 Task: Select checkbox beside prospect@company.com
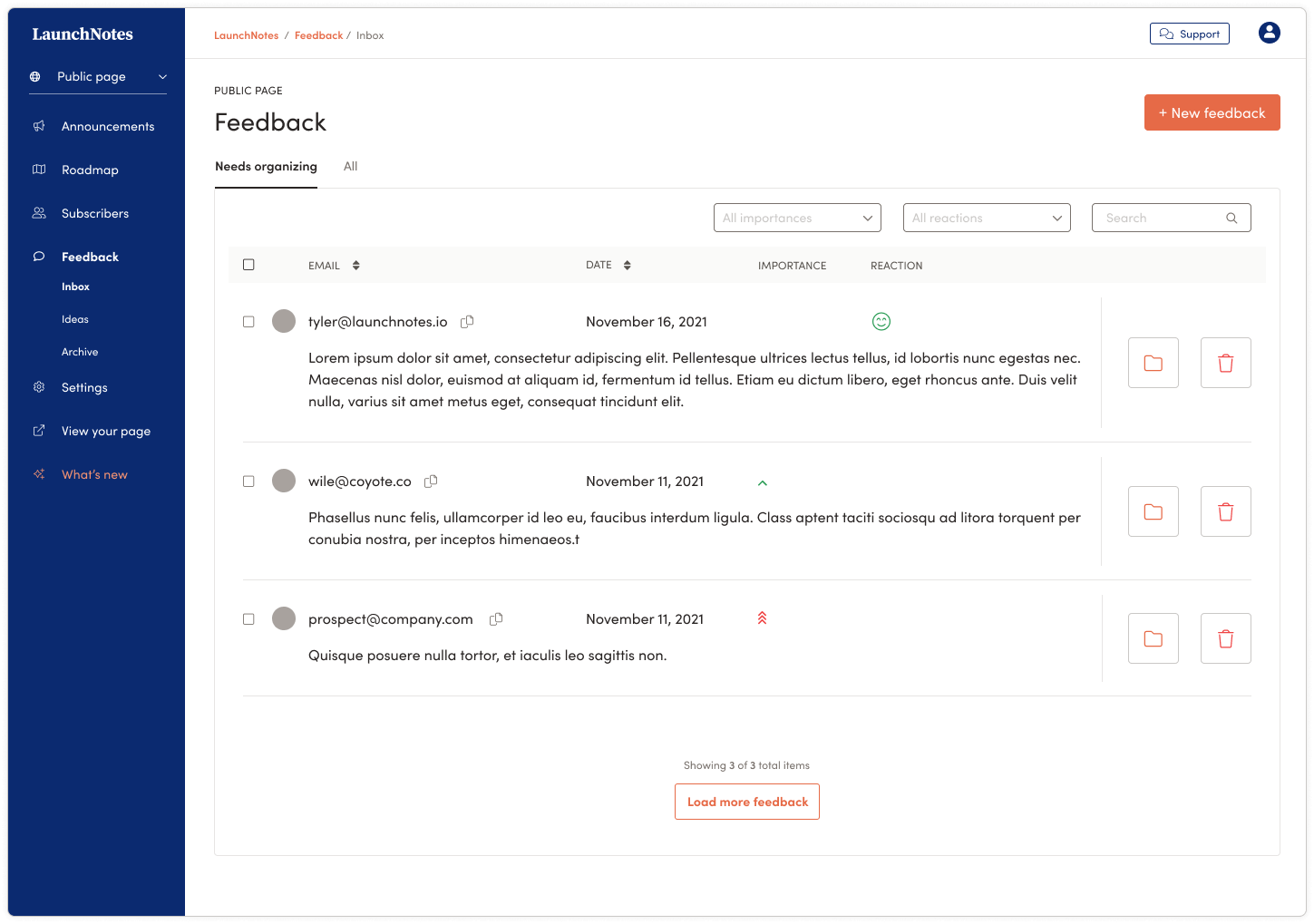[248, 619]
